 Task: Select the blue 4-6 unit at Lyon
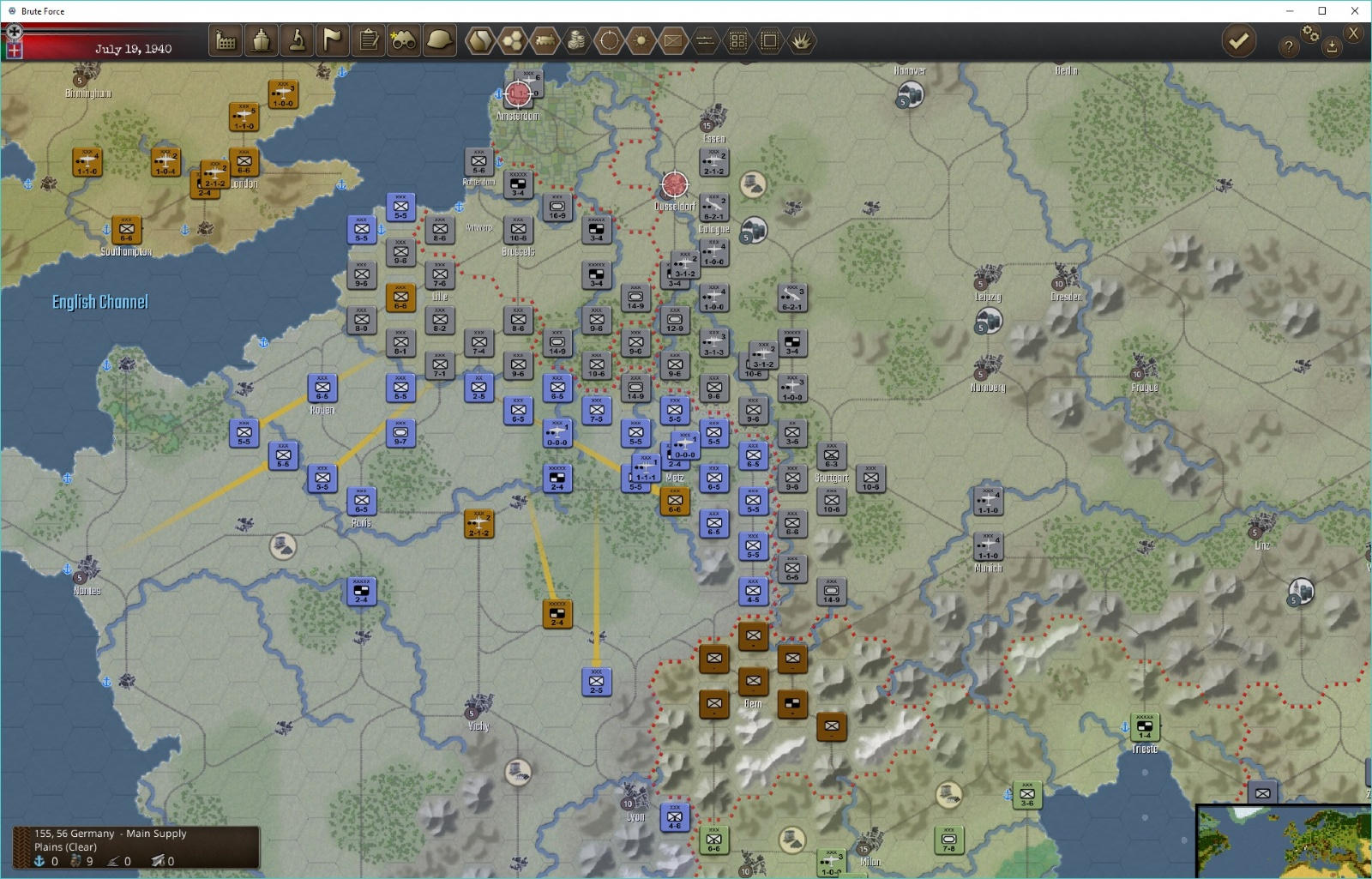tap(675, 817)
